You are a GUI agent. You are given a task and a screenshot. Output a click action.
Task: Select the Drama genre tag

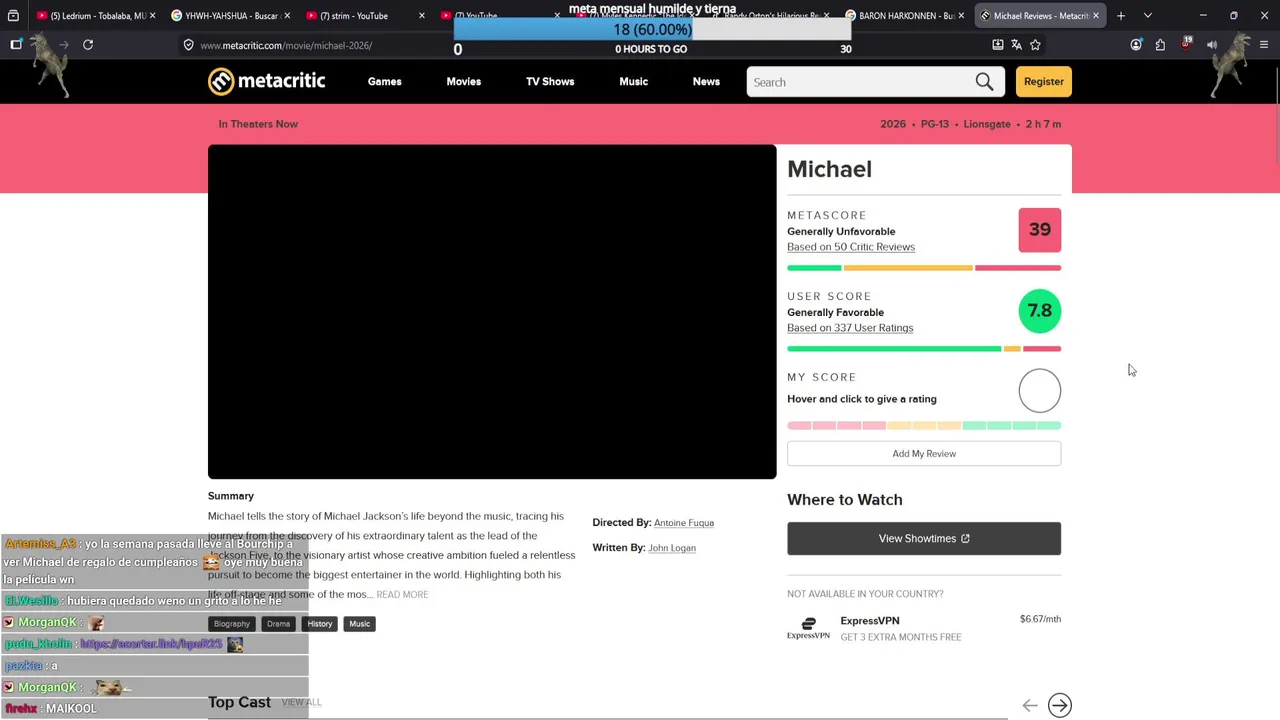point(278,624)
